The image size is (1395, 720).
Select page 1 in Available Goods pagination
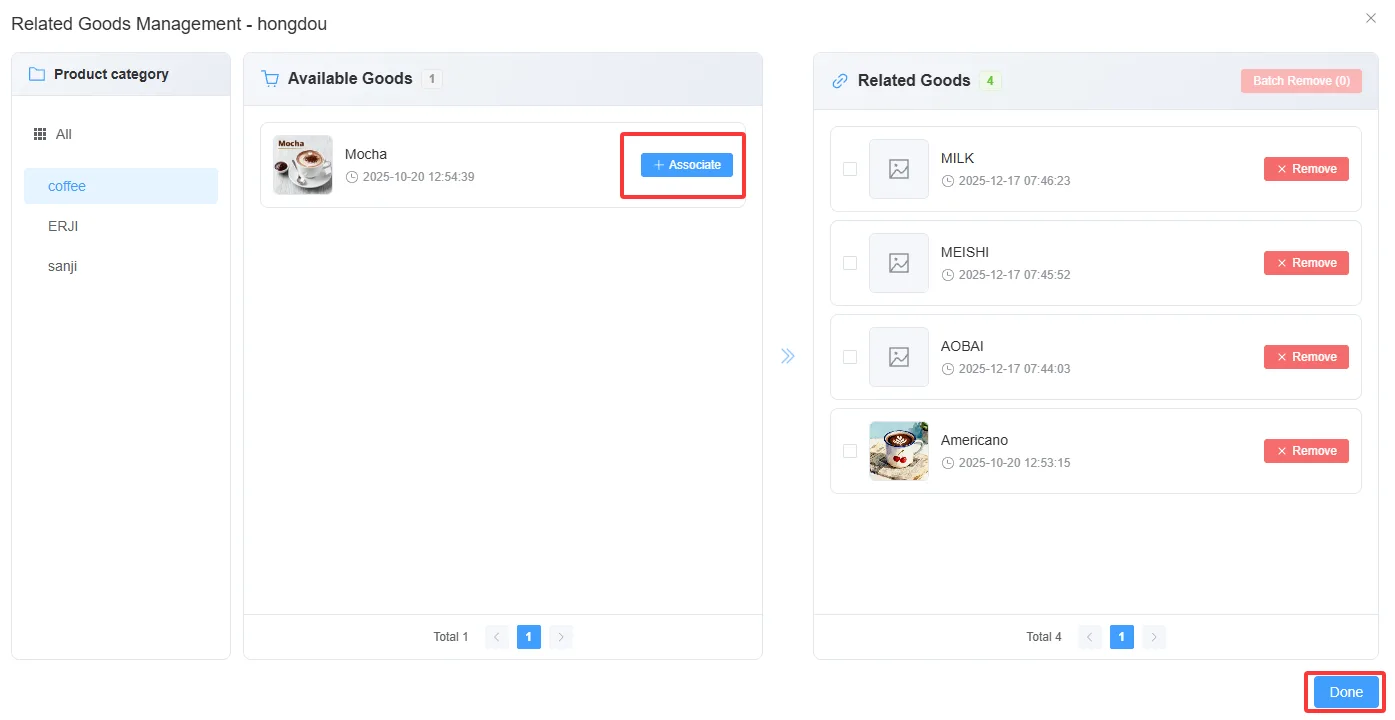tap(529, 637)
